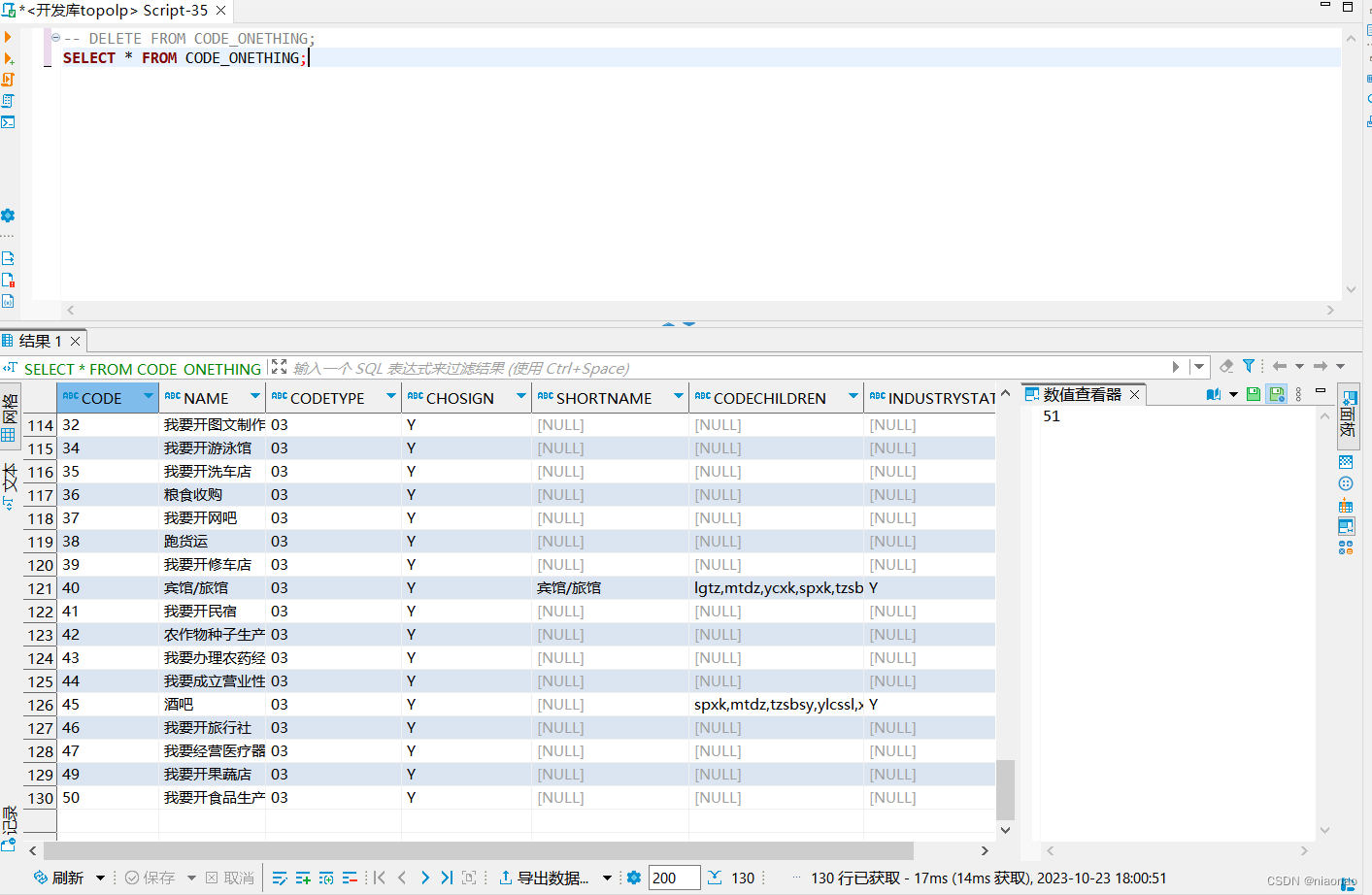Execute SQL statement with the orange arrow
Screen dimensions: 1372x895
point(8,37)
